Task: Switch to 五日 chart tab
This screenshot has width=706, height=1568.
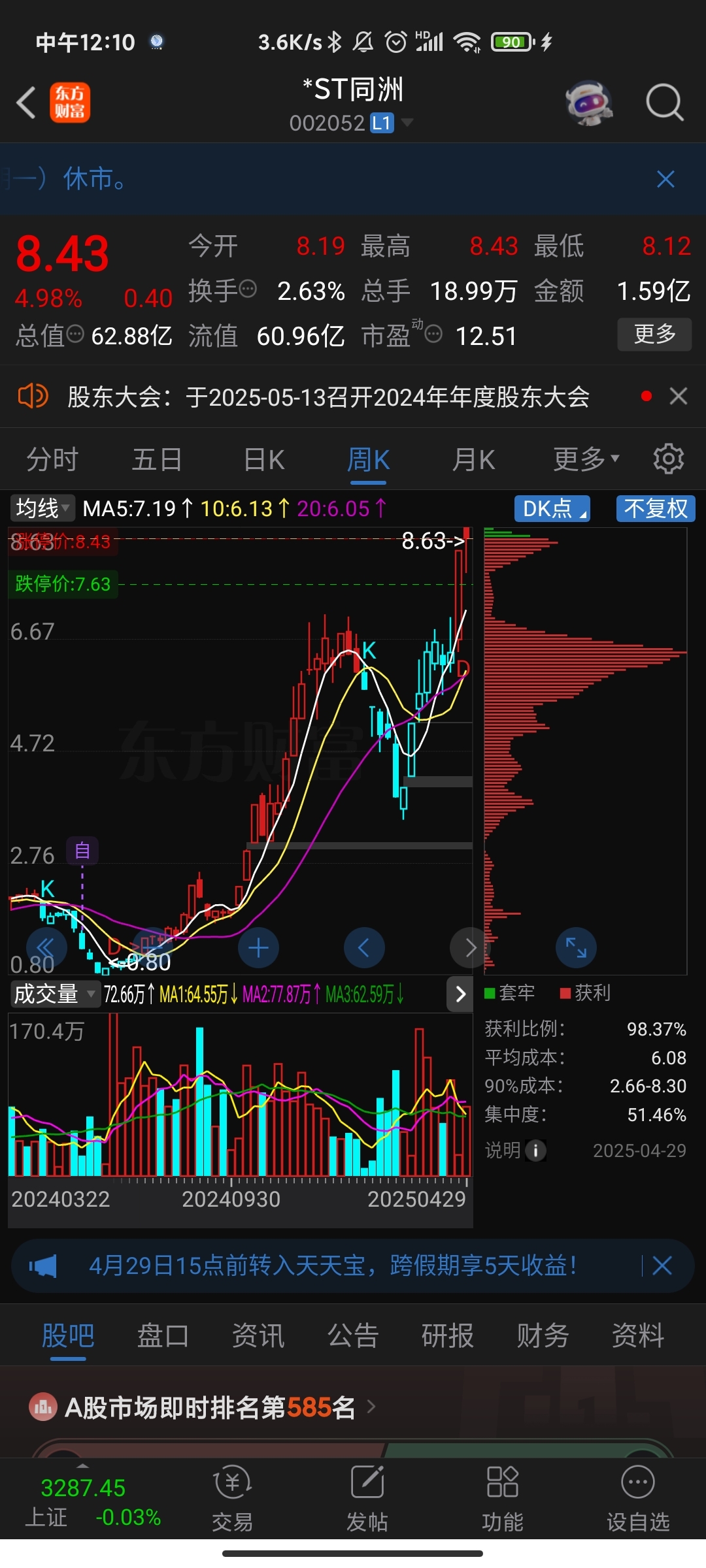Action: click(x=157, y=459)
